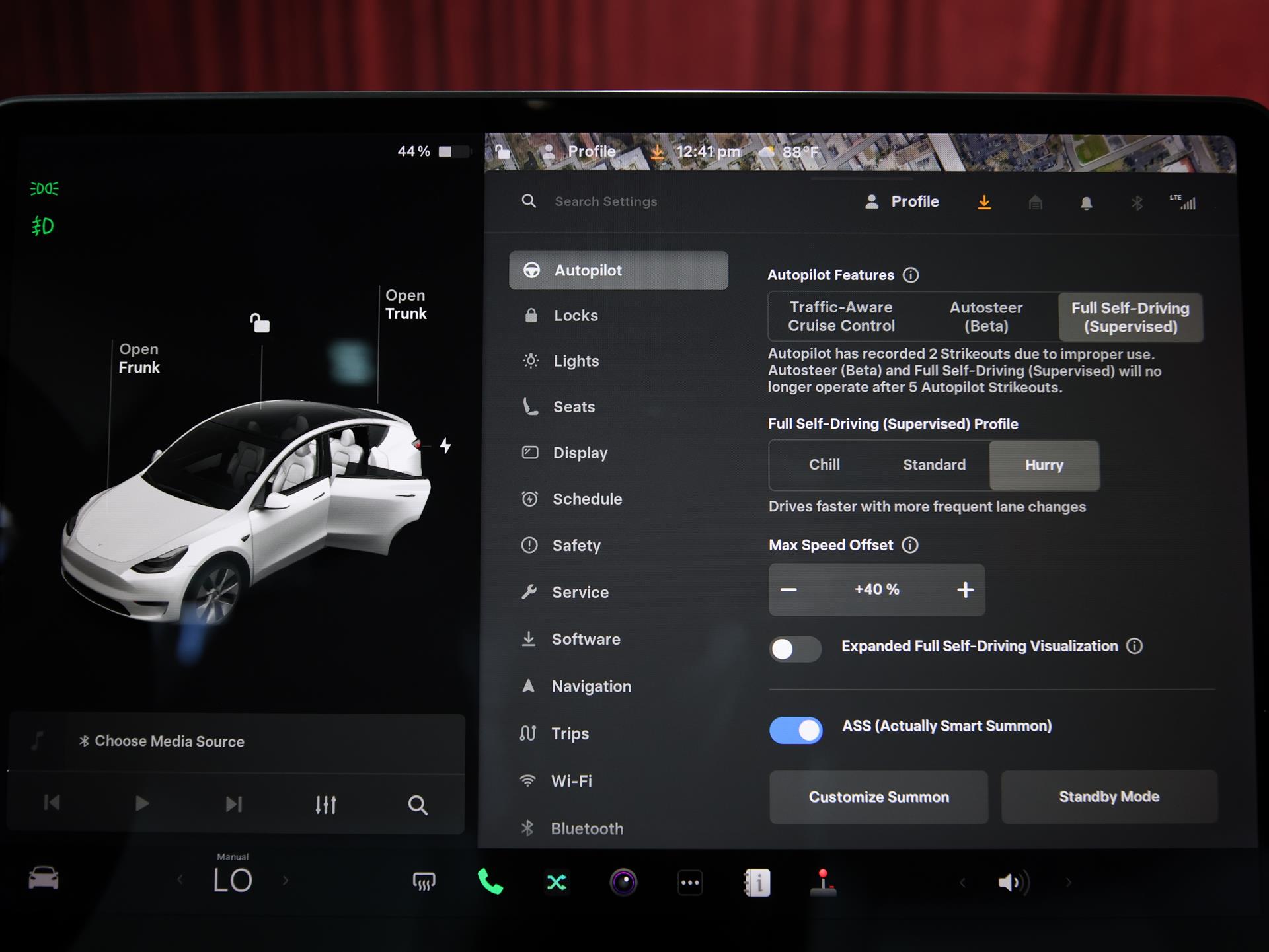This screenshot has width=1269, height=952.
Task: Tap the lock icon in the map status bar
Action: [502, 151]
